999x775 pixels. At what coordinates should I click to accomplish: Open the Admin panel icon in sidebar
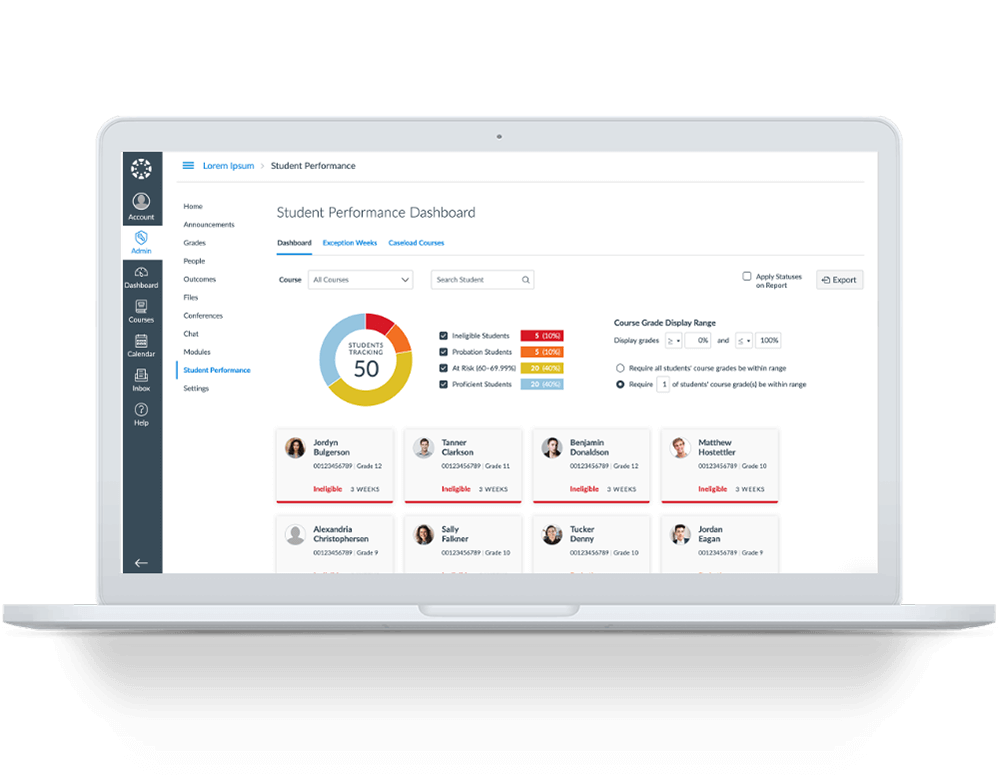(141, 235)
